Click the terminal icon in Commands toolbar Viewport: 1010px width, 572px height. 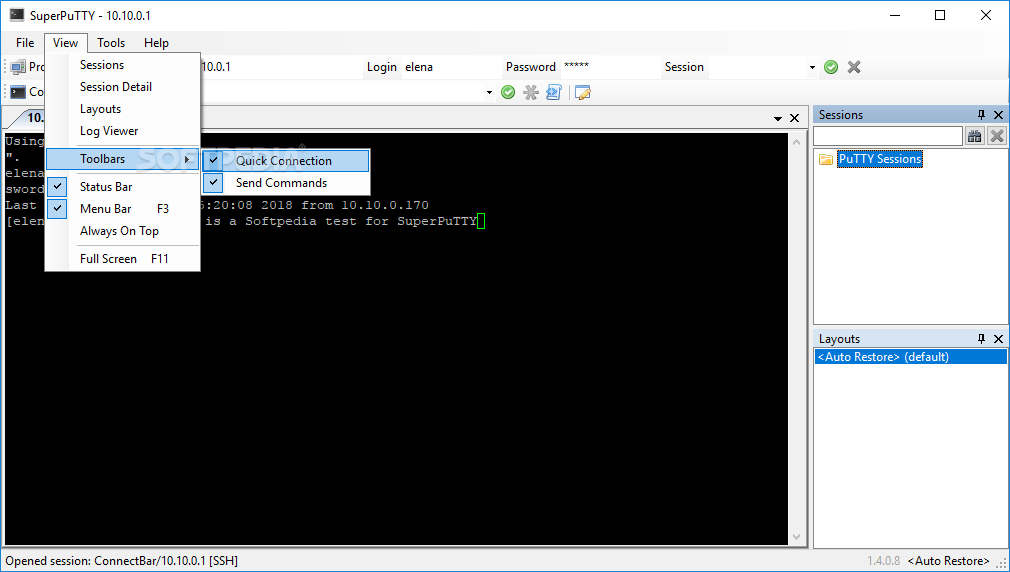tap(18, 92)
